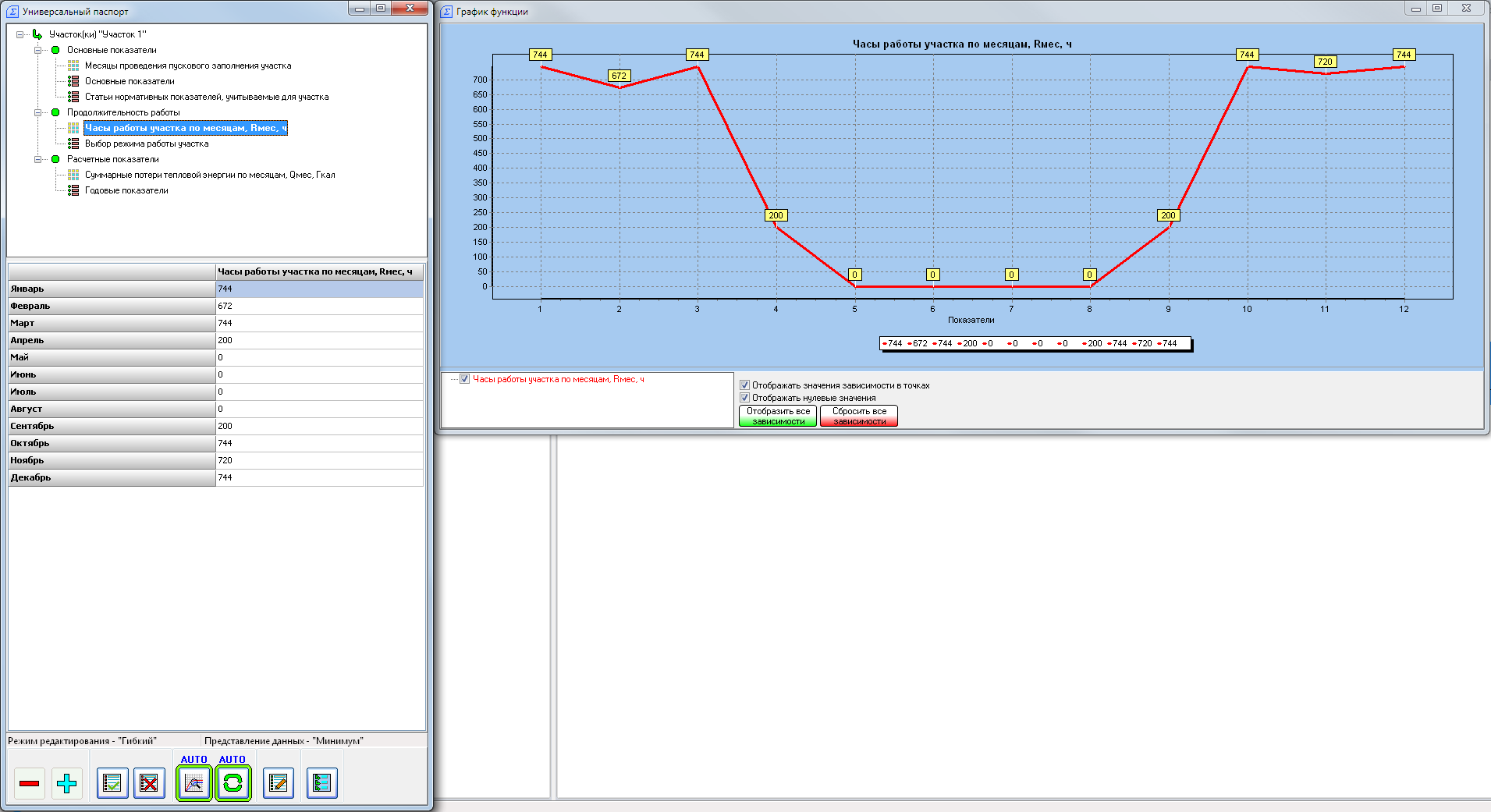Click the Апрель value cell 200
The height and width of the screenshot is (812, 1491).
point(319,340)
